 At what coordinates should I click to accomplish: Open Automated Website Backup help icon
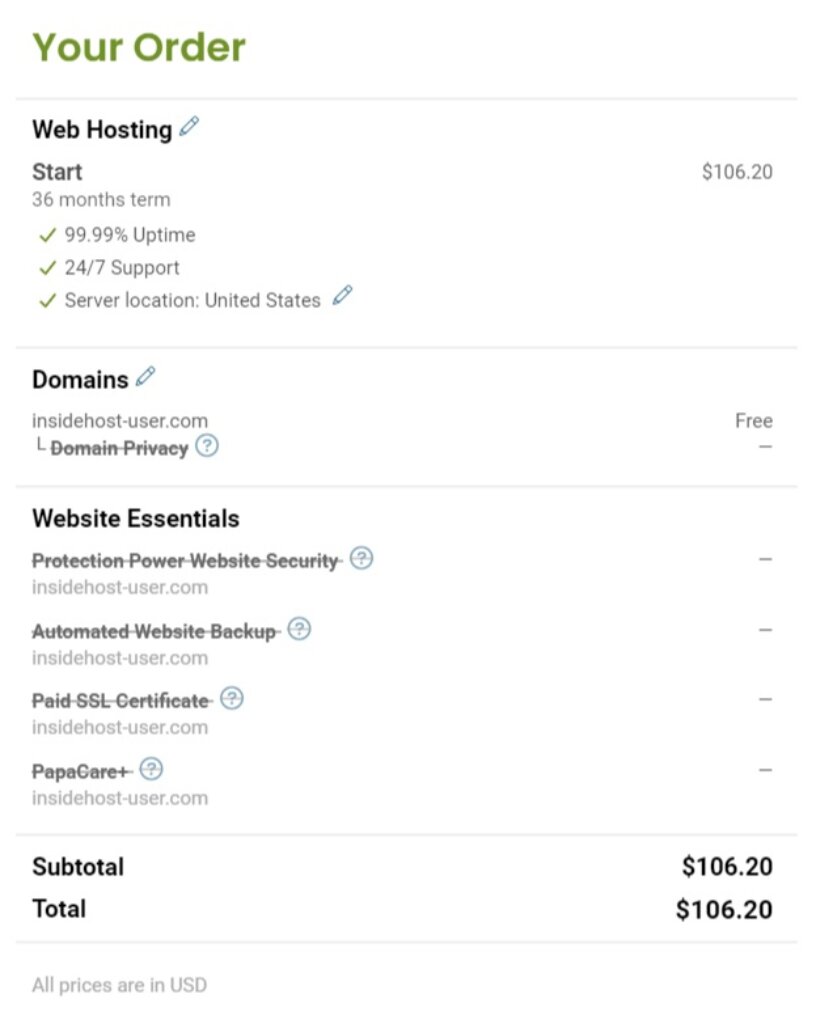tap(299, 629)
